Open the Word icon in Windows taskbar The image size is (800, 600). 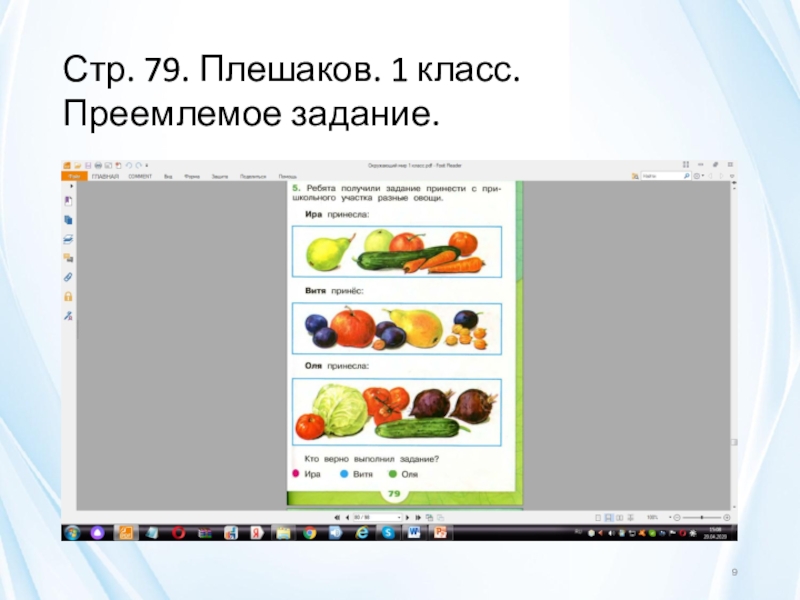(413, 533)
